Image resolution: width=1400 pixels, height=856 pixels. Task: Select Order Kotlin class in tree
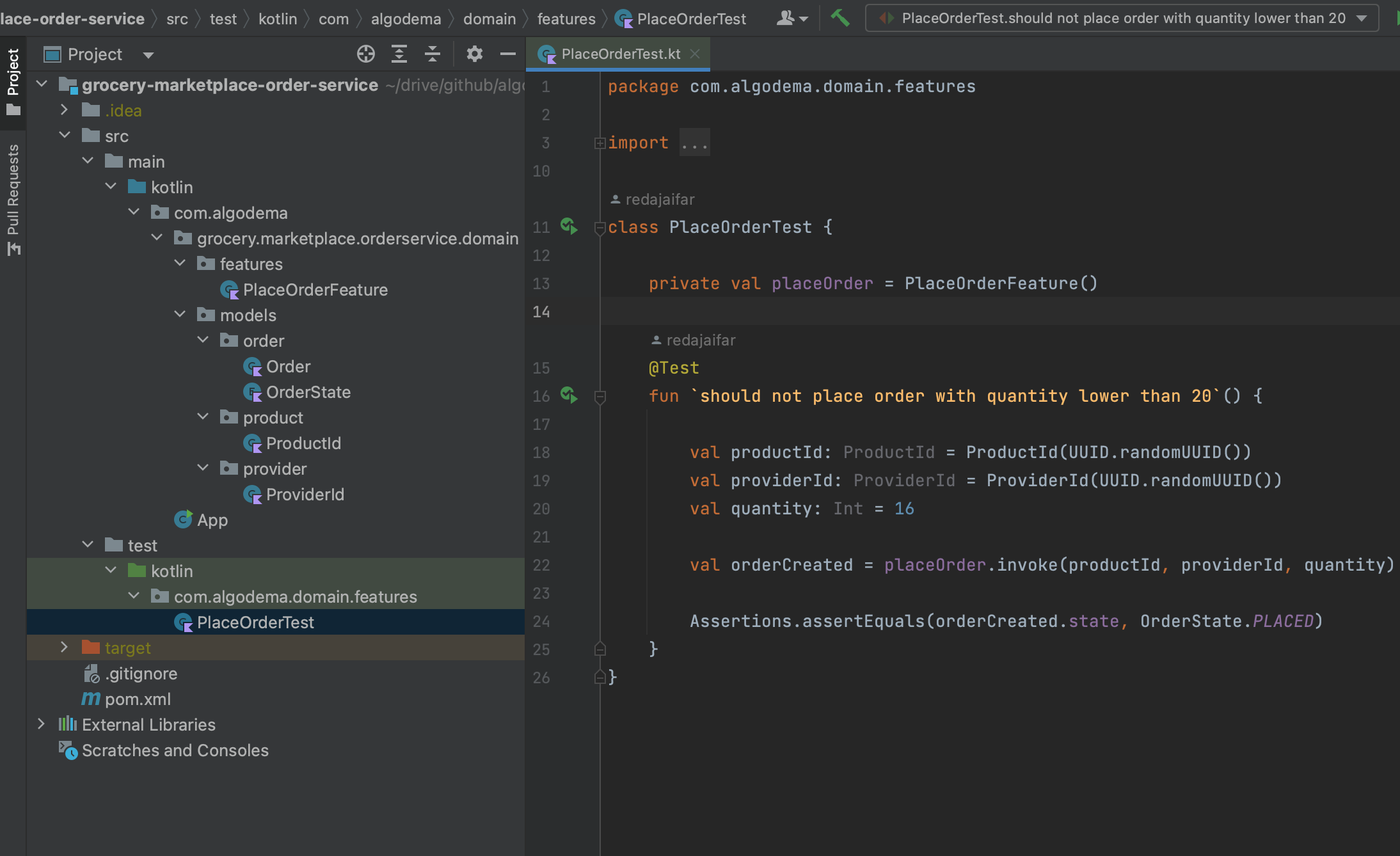[x=277, y=367]
